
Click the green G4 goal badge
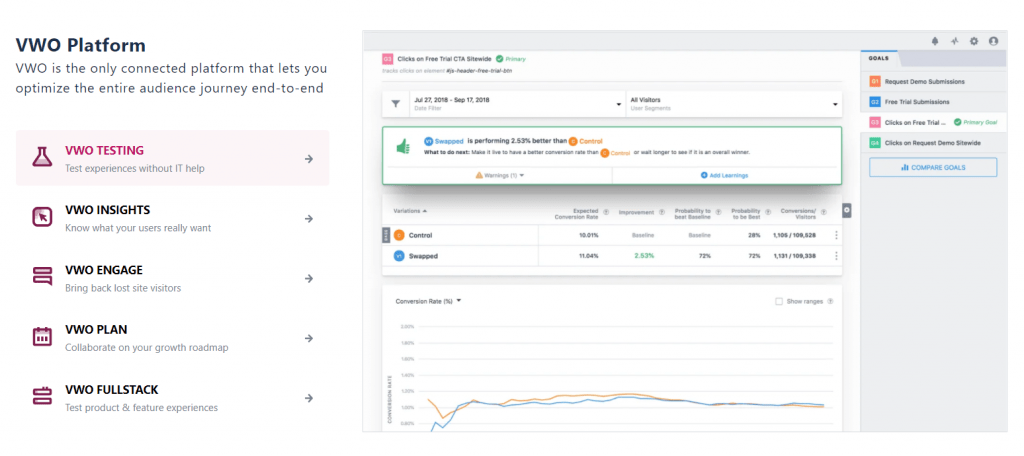[874, 142]
